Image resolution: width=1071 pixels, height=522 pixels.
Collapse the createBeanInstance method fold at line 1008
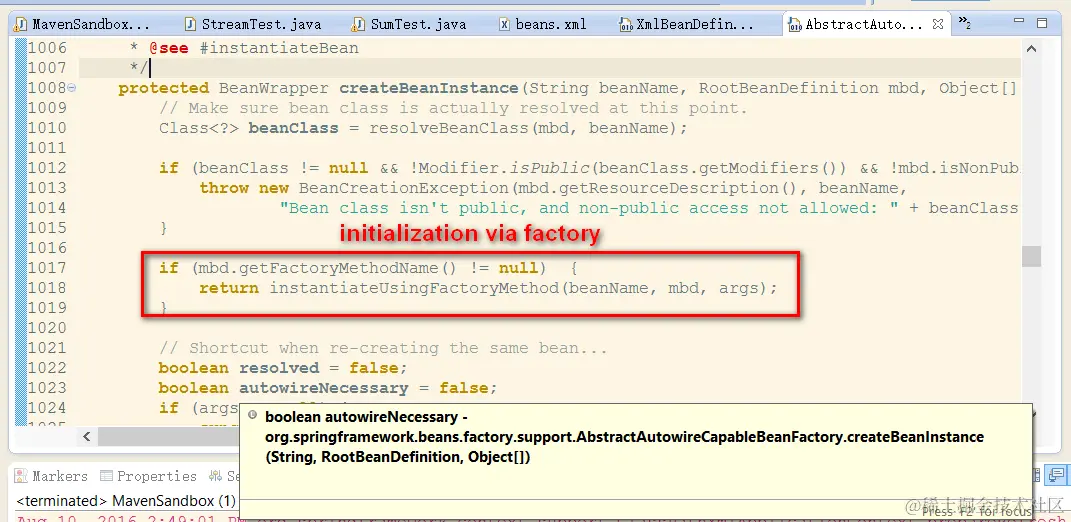[x=72, y=88]
